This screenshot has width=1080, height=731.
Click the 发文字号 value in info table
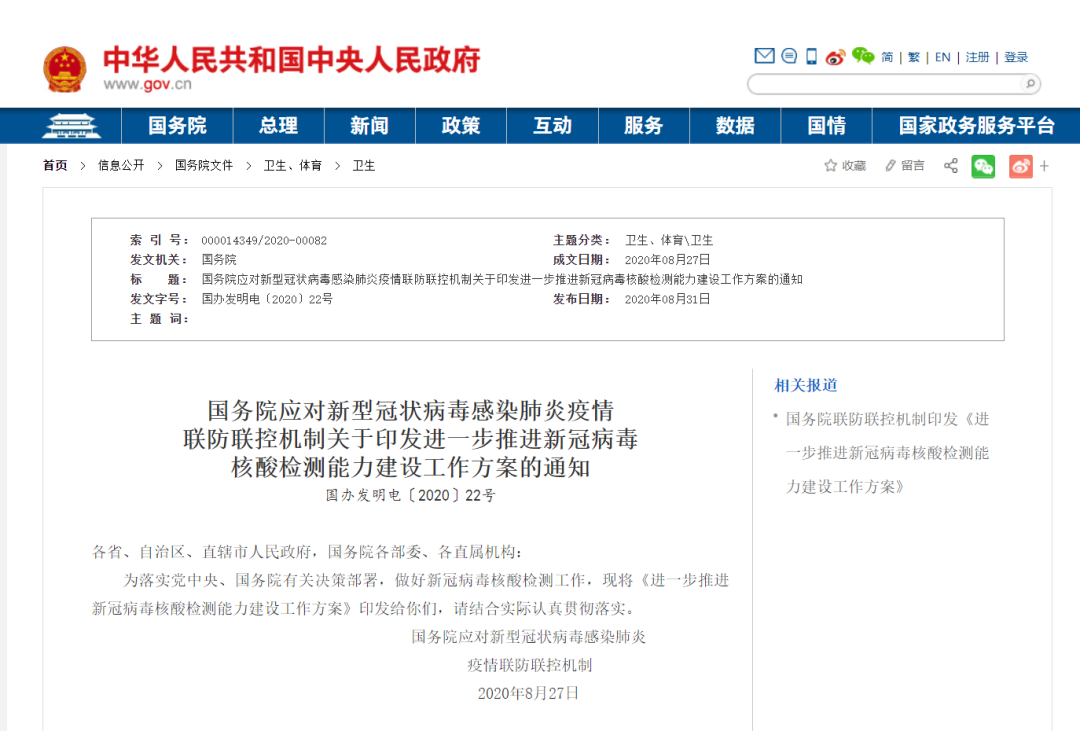click(267, 299)
